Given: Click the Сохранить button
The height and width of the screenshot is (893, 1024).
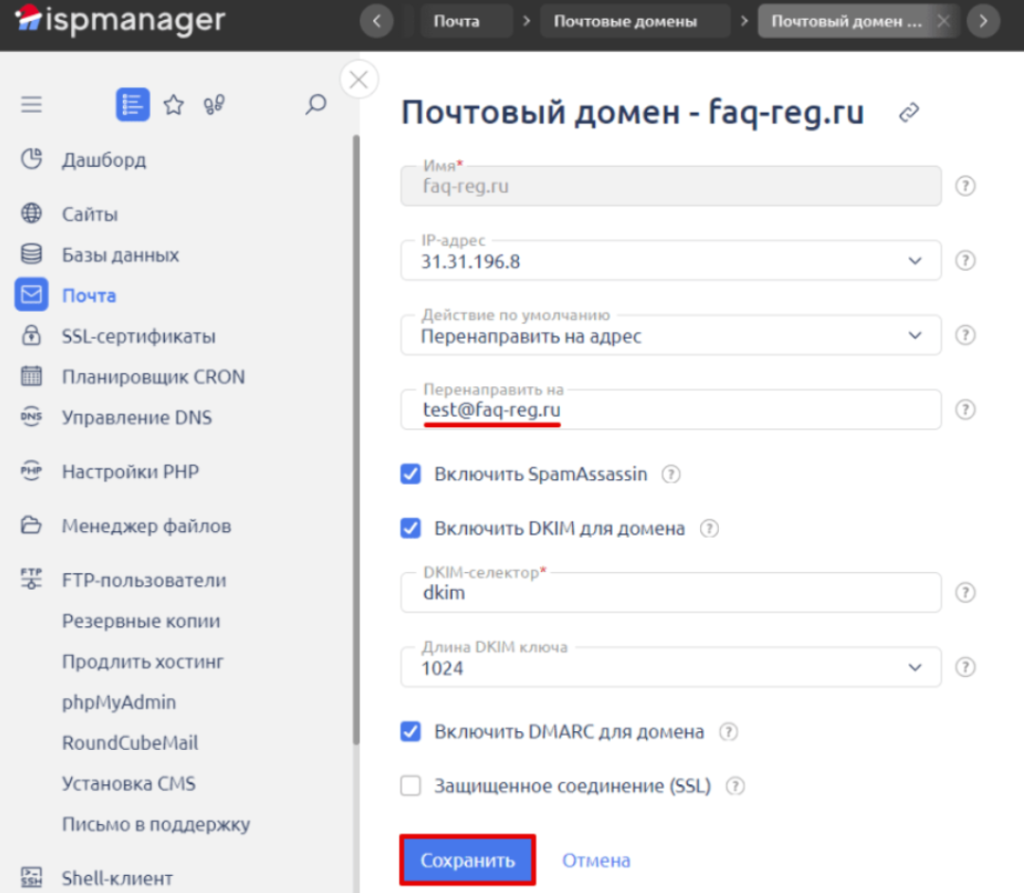Looking at the screenshot, I should (467, 860).
